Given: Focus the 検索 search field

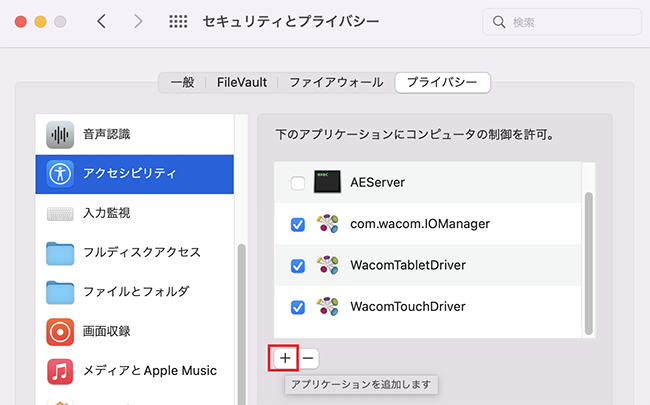Looking at the screenshot, I should (x=562, y=22).
